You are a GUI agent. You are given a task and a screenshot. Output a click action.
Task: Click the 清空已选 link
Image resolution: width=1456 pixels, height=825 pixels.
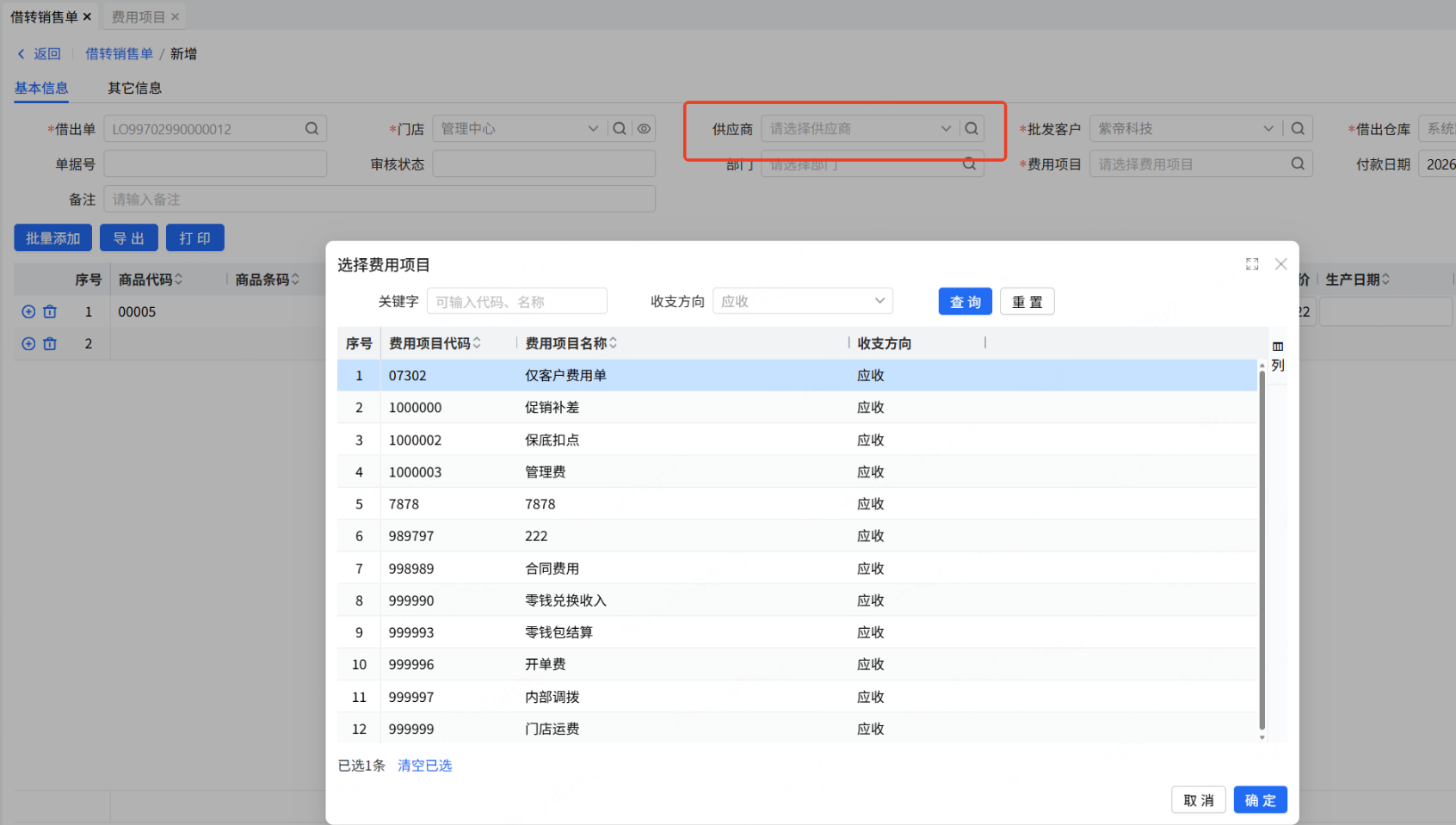click(424, 766)
